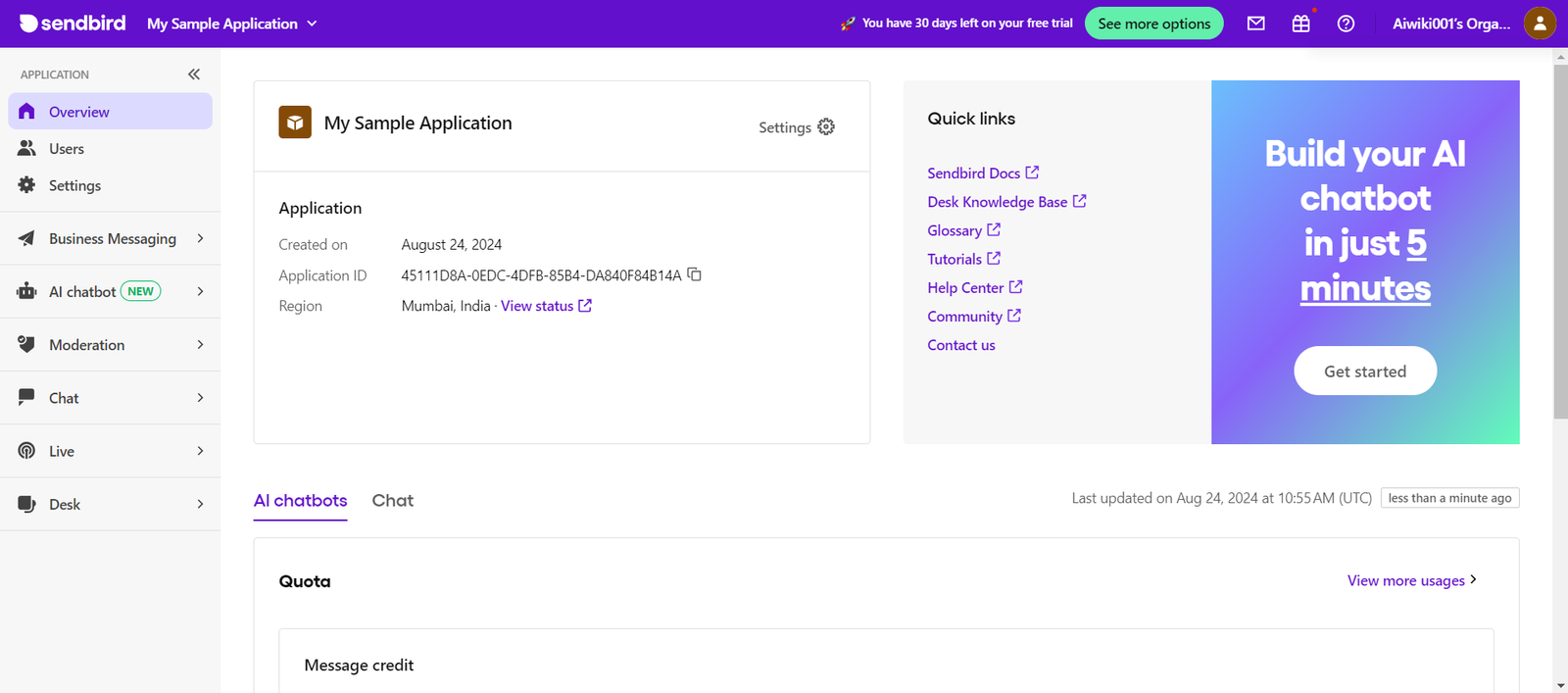
Task: Click the Moderation shield icon
Action: (x=27, y=344)
